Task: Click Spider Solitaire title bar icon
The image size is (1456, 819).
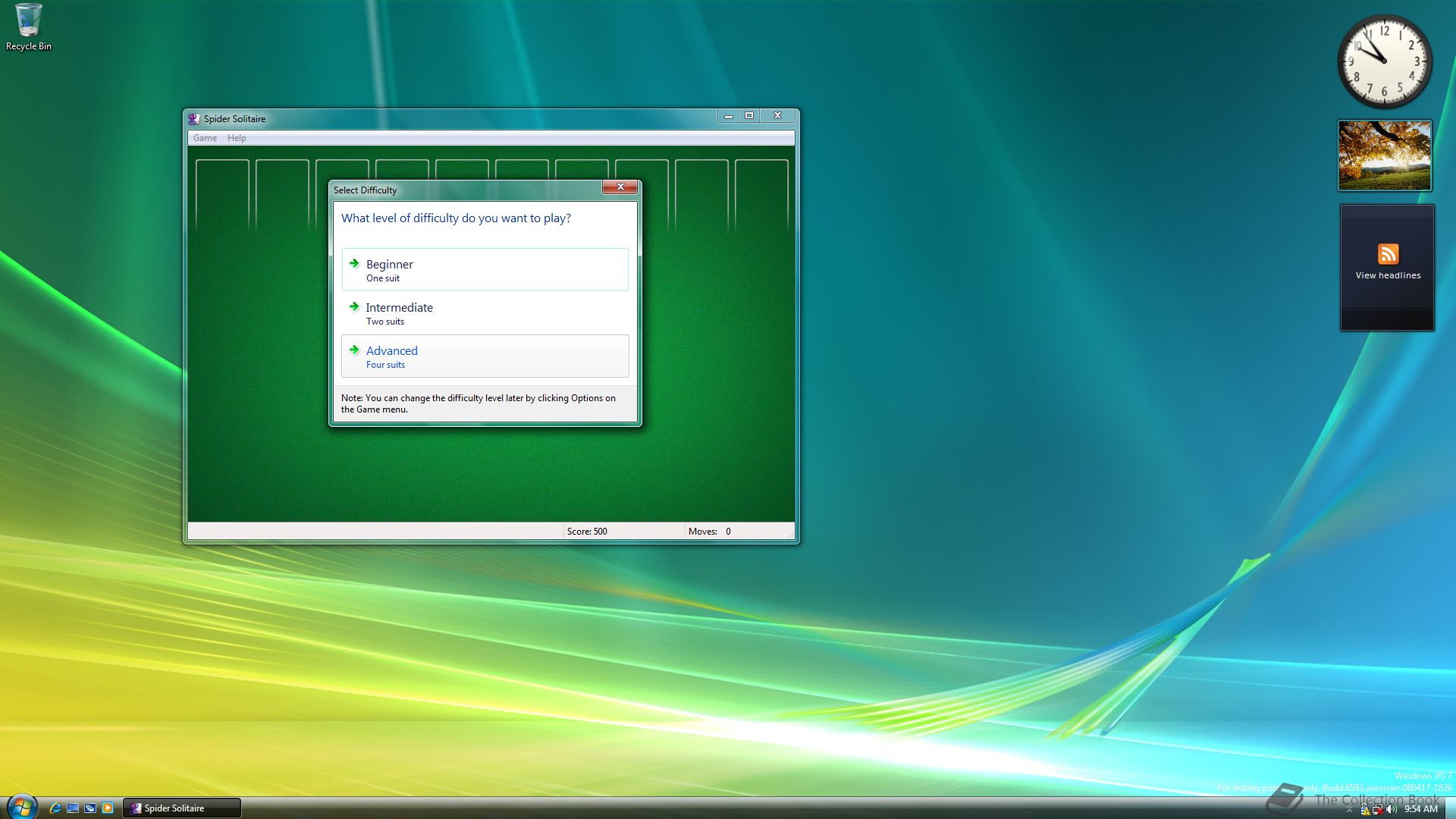Action: (194, 119)
